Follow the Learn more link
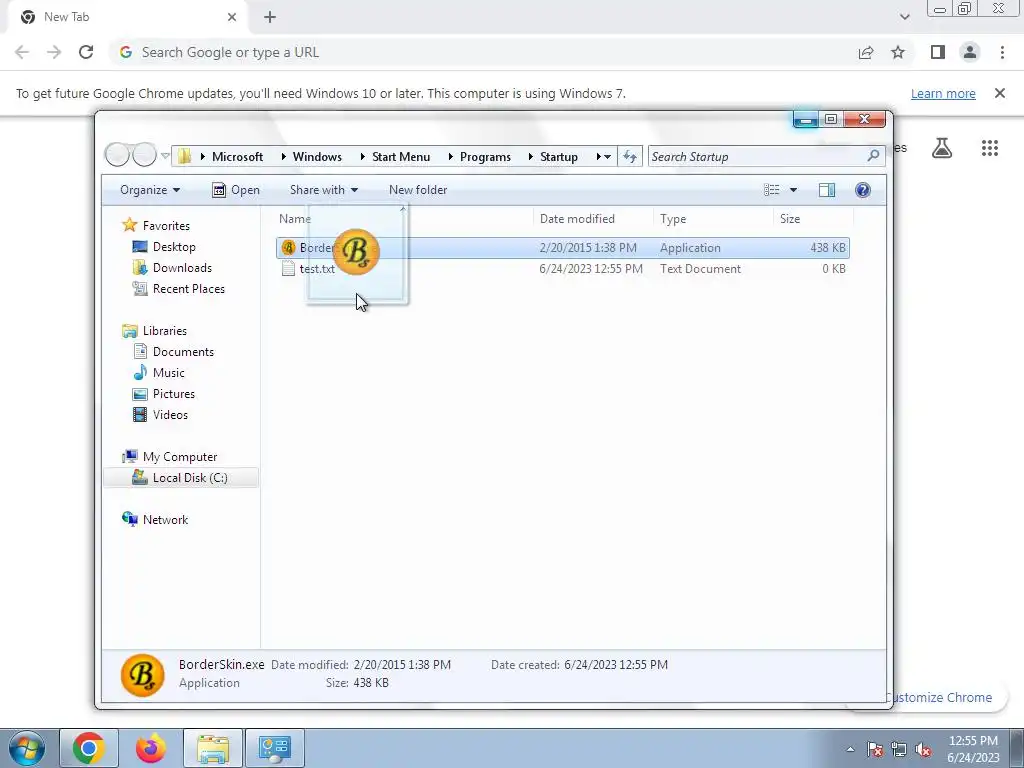The height and width of the screenshot is (768, 1024). point(943,93)
